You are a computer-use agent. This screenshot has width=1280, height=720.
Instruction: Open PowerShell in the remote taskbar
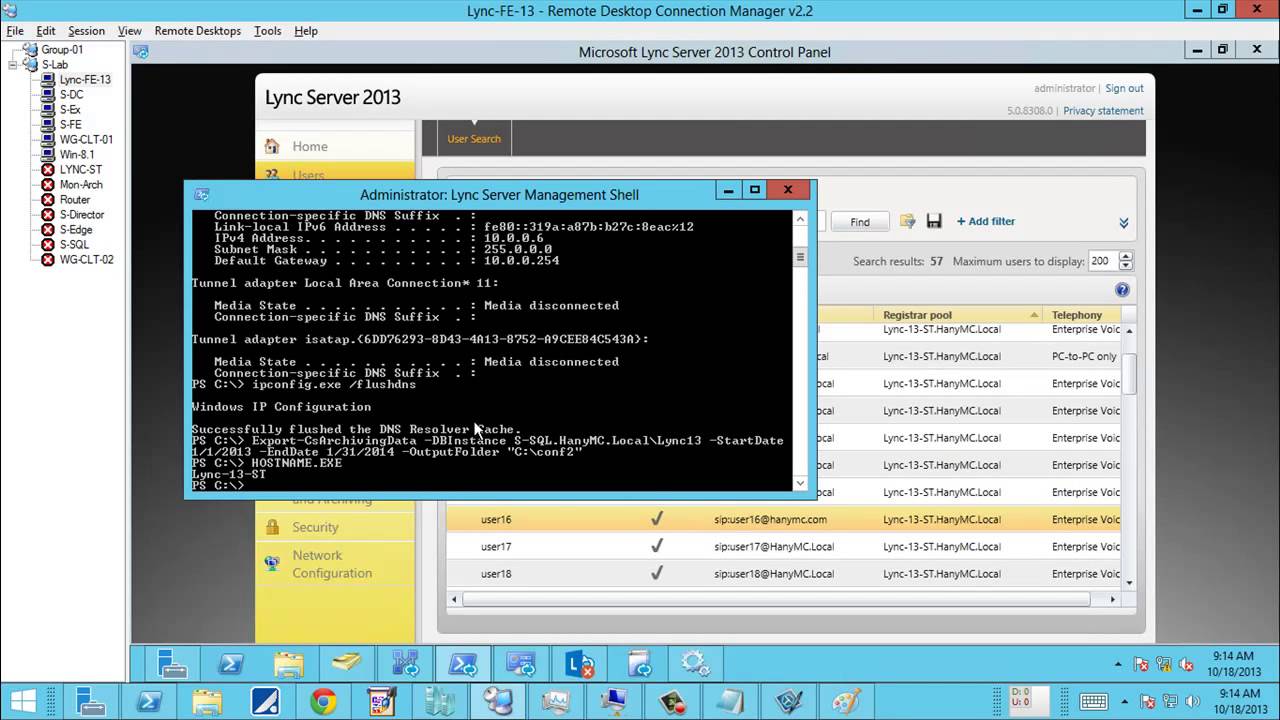(230, 664)
